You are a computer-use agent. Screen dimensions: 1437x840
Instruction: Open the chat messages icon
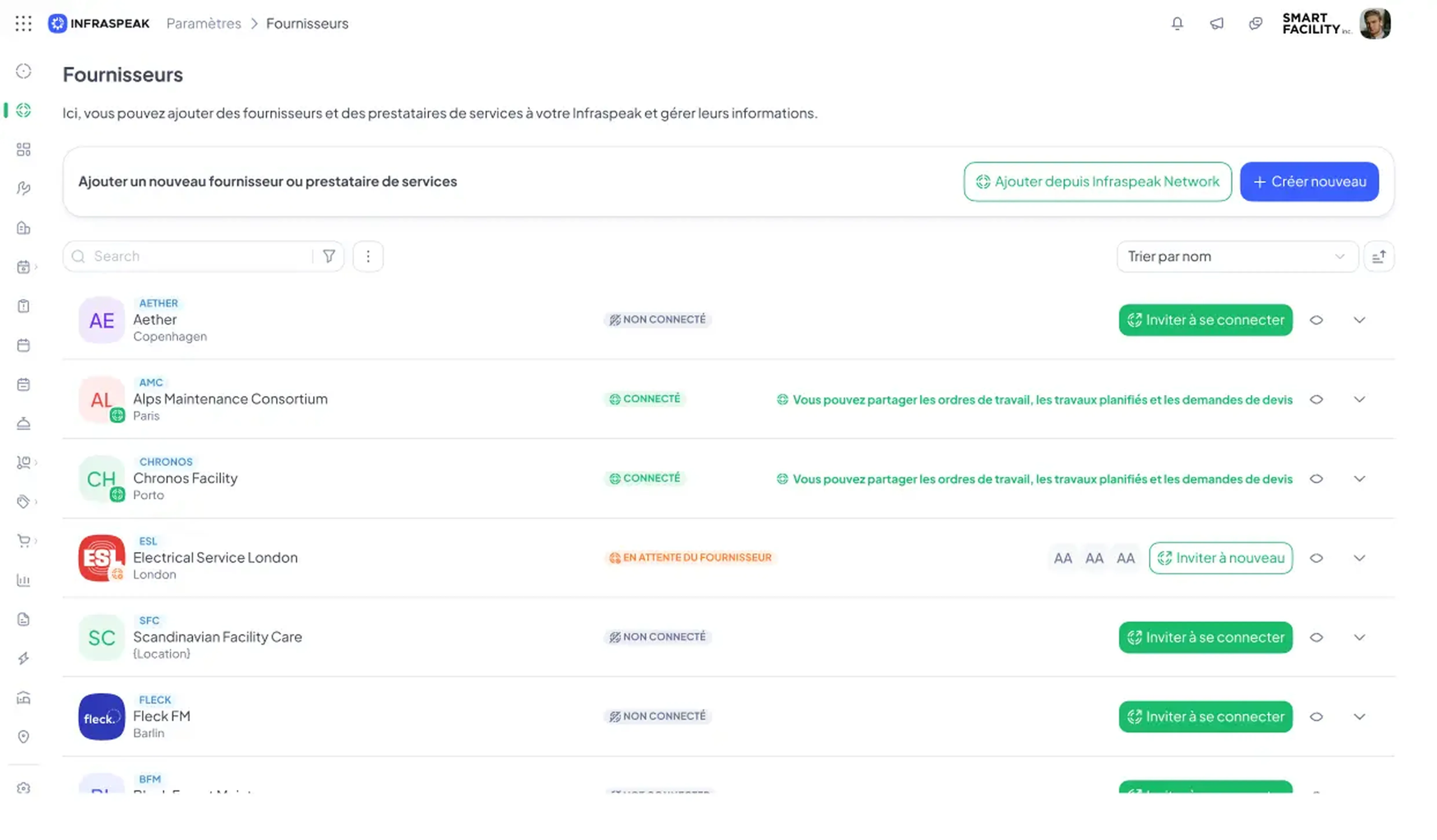click(1255, 23)
